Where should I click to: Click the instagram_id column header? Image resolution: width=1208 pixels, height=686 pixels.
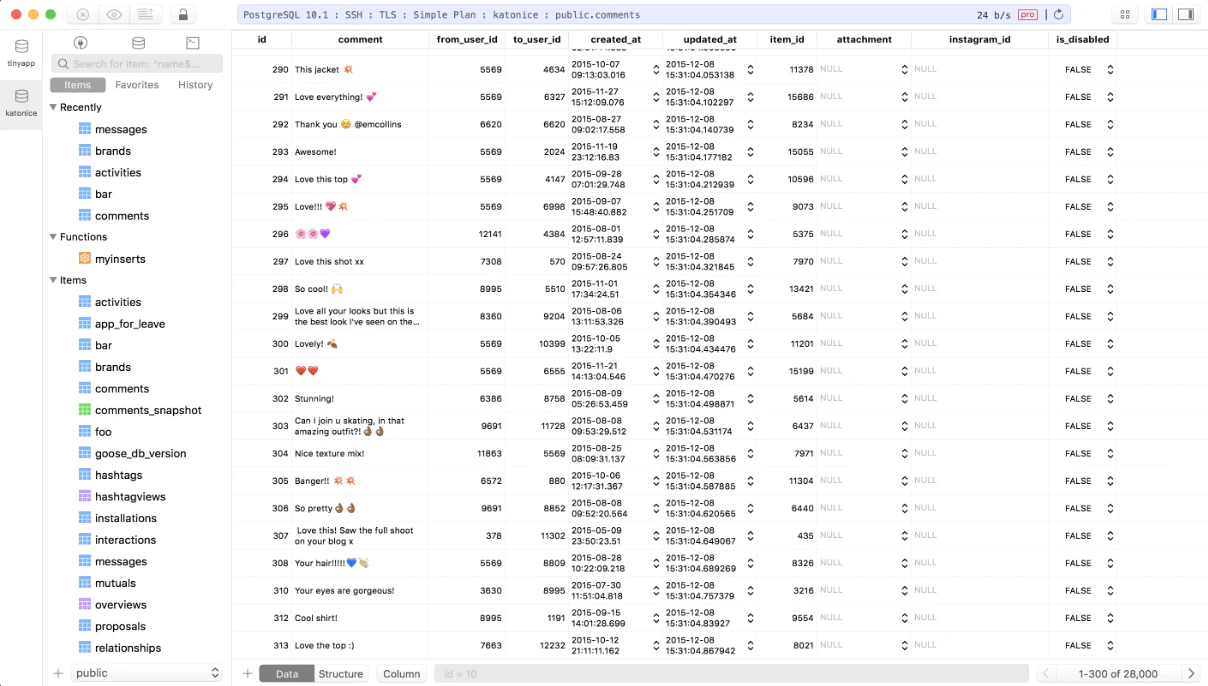pos(980,40)
